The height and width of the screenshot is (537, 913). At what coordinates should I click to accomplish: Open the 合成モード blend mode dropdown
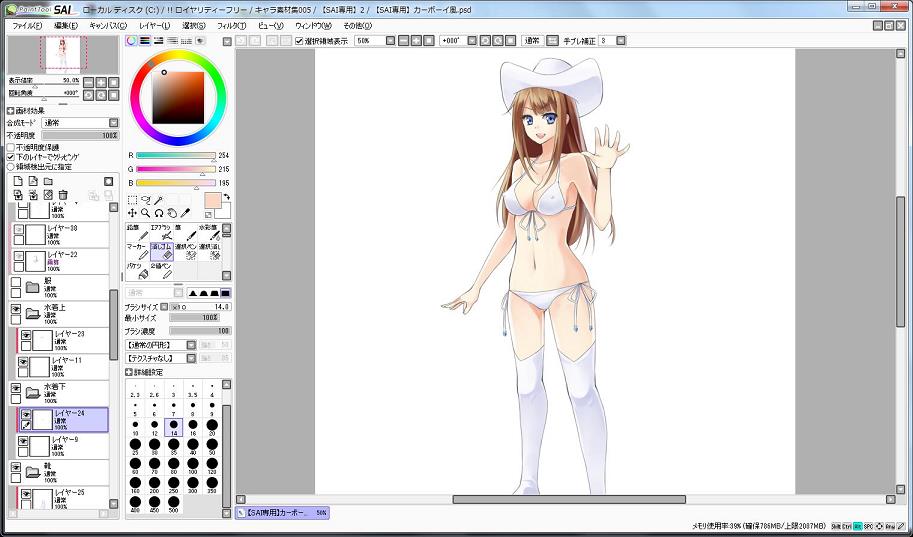click(78, 123)
